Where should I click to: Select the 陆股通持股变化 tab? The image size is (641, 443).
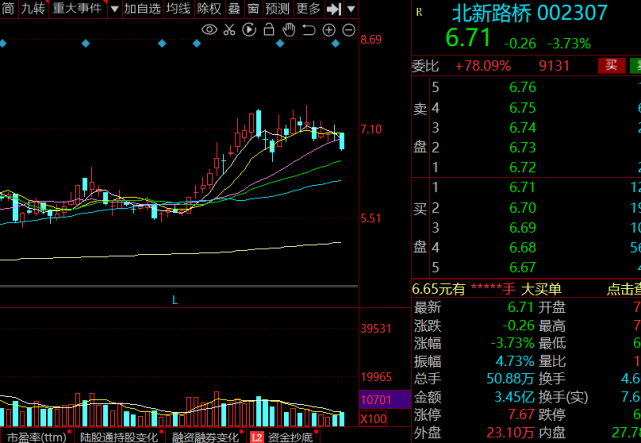[119, 437]
